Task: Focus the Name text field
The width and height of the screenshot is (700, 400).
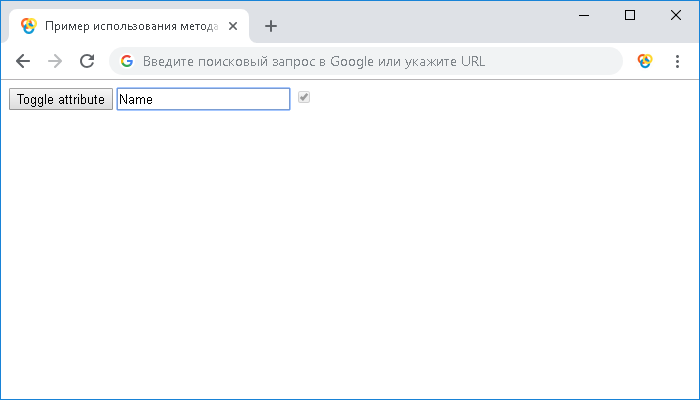Action: coord(203,99)
